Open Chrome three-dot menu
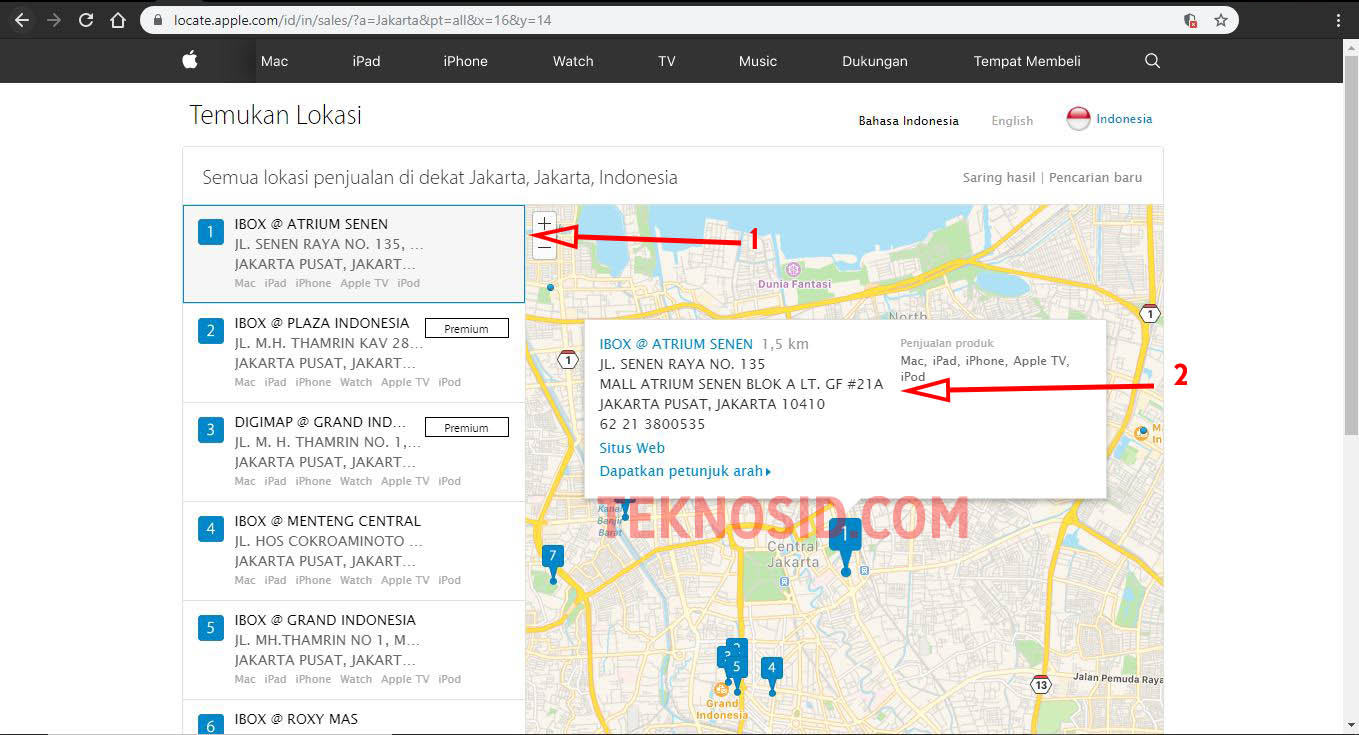This screenshot has height=735, width=1359. pyautogui.click(x=1339, y=20)
